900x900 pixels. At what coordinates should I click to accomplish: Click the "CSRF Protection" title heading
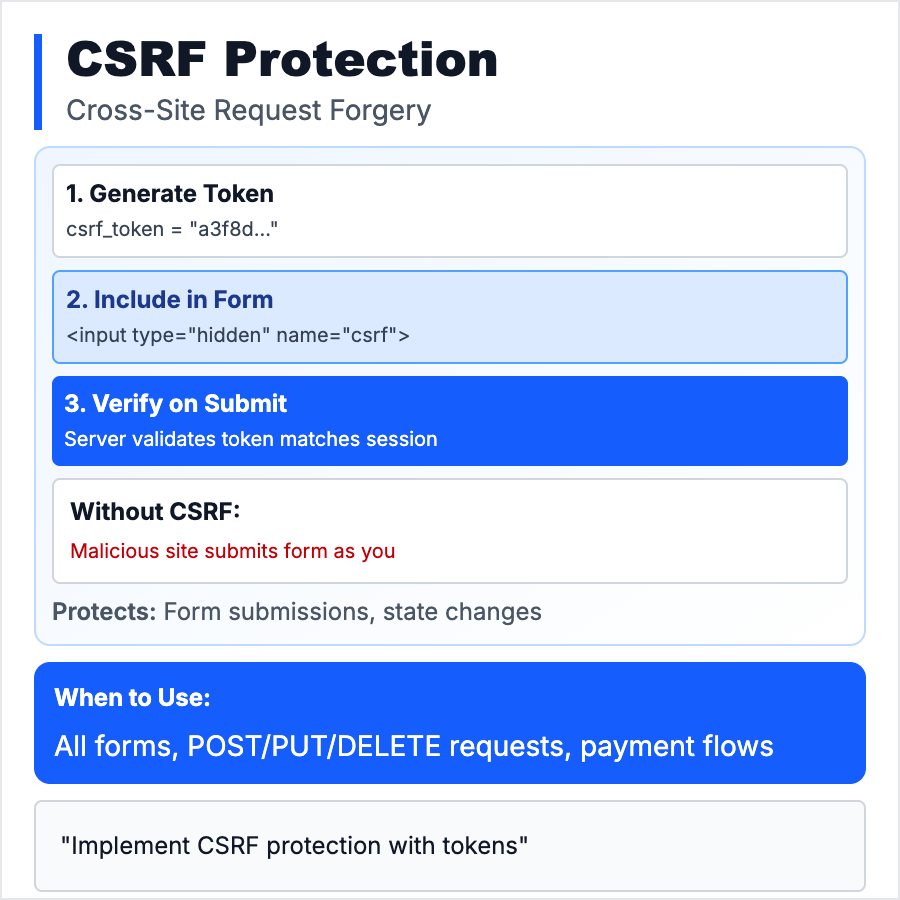point(281,60)
